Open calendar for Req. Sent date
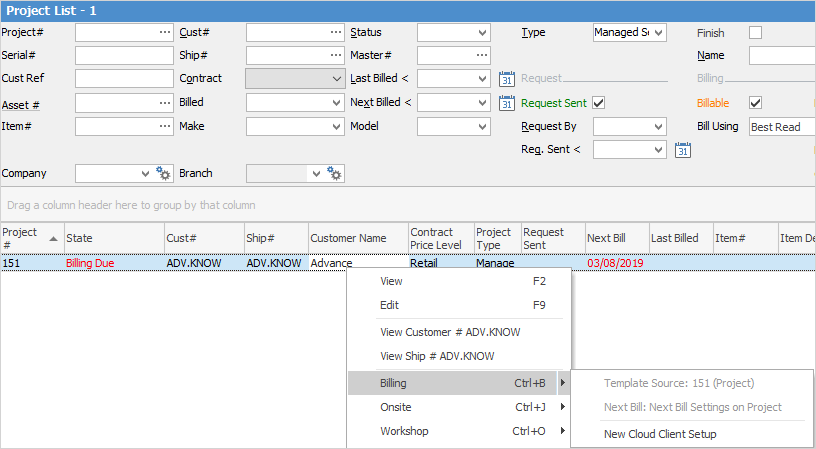This screenshot has width=816, height=449. click(683, 150)
